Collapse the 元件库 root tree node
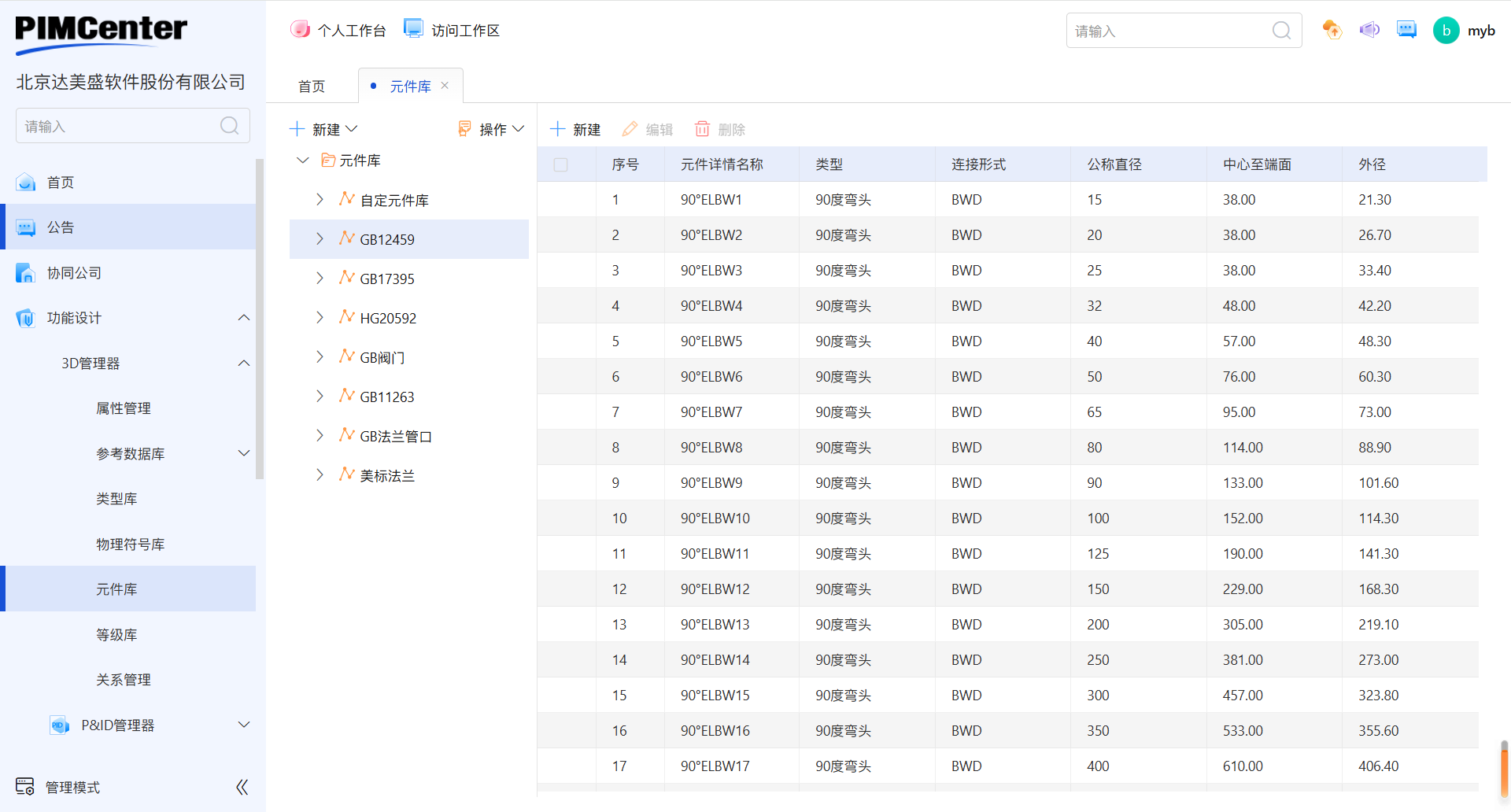This screenshot has width=1511, height=812. tap(303, 161)
